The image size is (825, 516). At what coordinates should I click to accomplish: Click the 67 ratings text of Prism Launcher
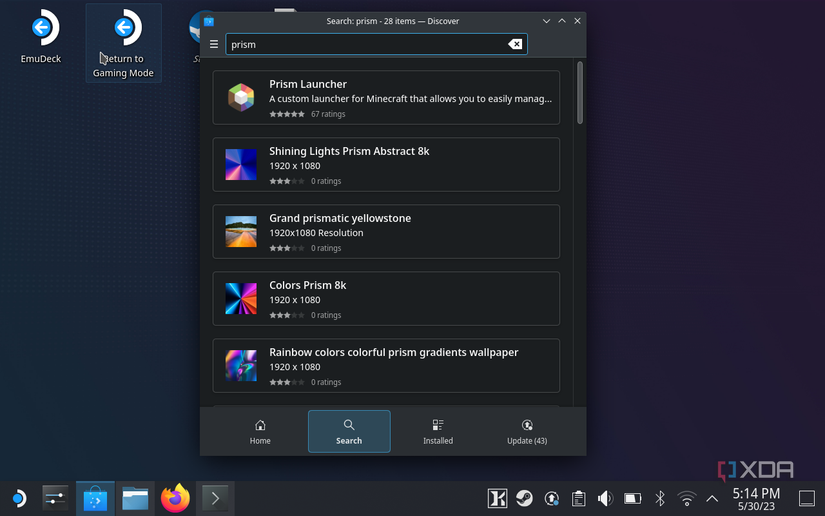(328, 114)
